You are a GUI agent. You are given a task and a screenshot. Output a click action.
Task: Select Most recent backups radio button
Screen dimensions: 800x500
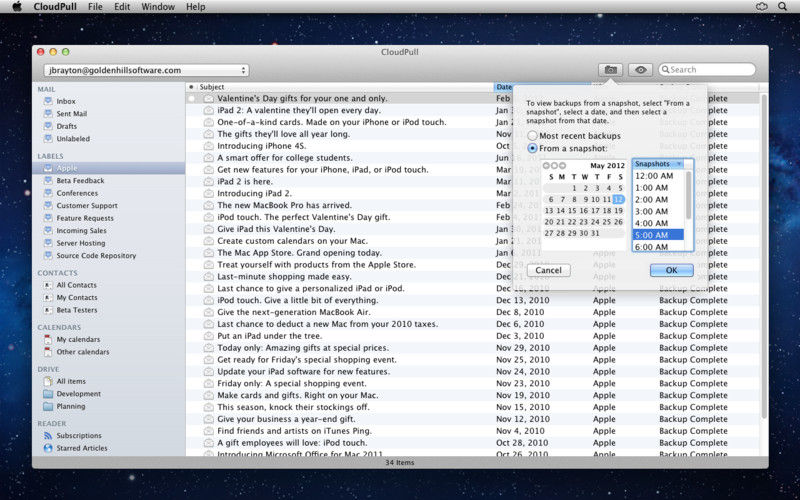(532, 136)
